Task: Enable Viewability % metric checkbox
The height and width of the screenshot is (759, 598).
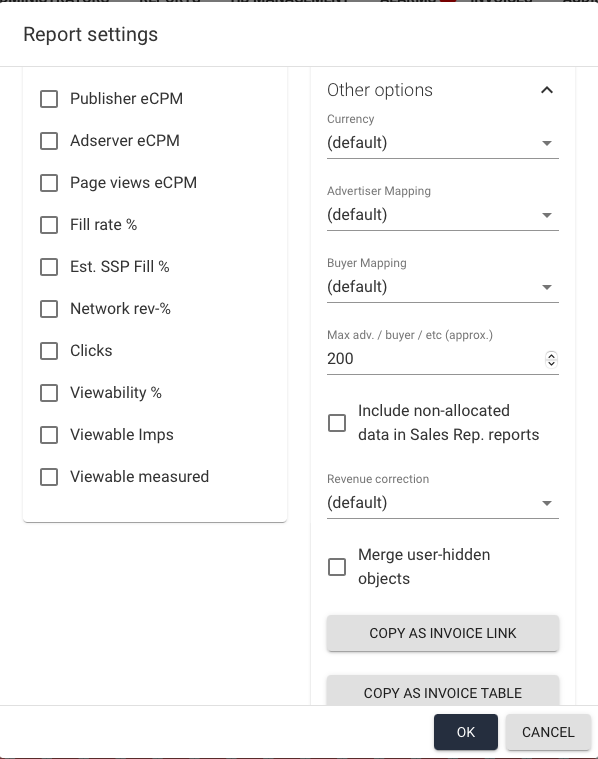Action: (49, 393)
